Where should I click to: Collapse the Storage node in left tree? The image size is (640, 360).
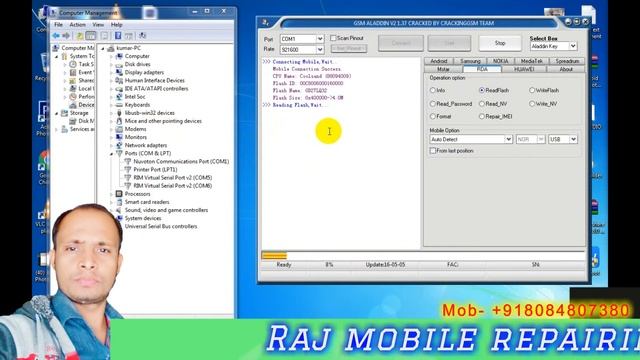click(x=57, y=113)
